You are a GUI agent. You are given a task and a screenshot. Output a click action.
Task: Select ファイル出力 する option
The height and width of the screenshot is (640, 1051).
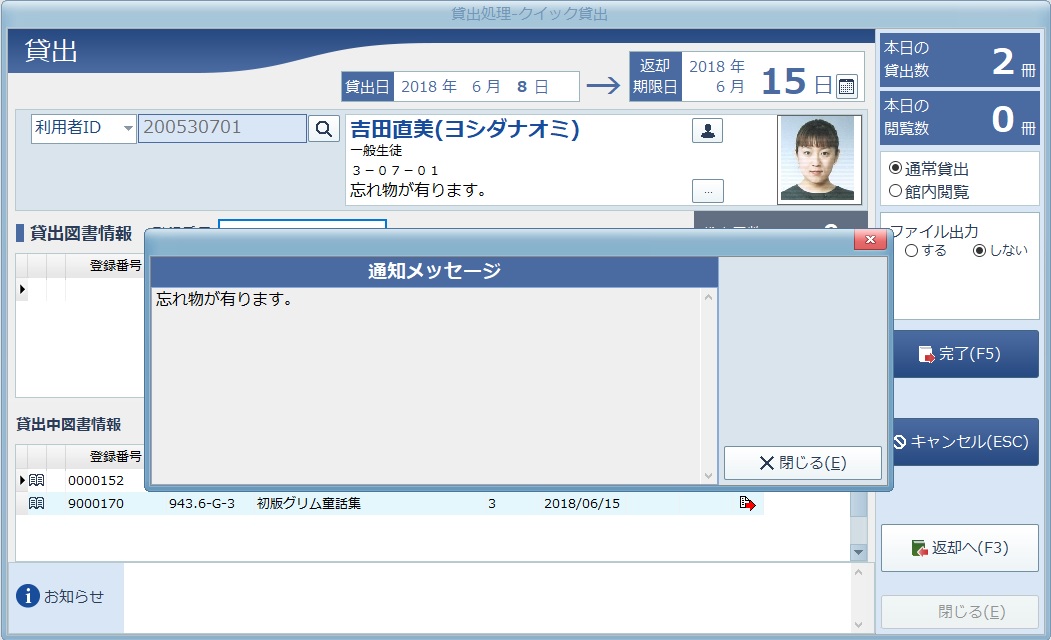tap(911, 251)
